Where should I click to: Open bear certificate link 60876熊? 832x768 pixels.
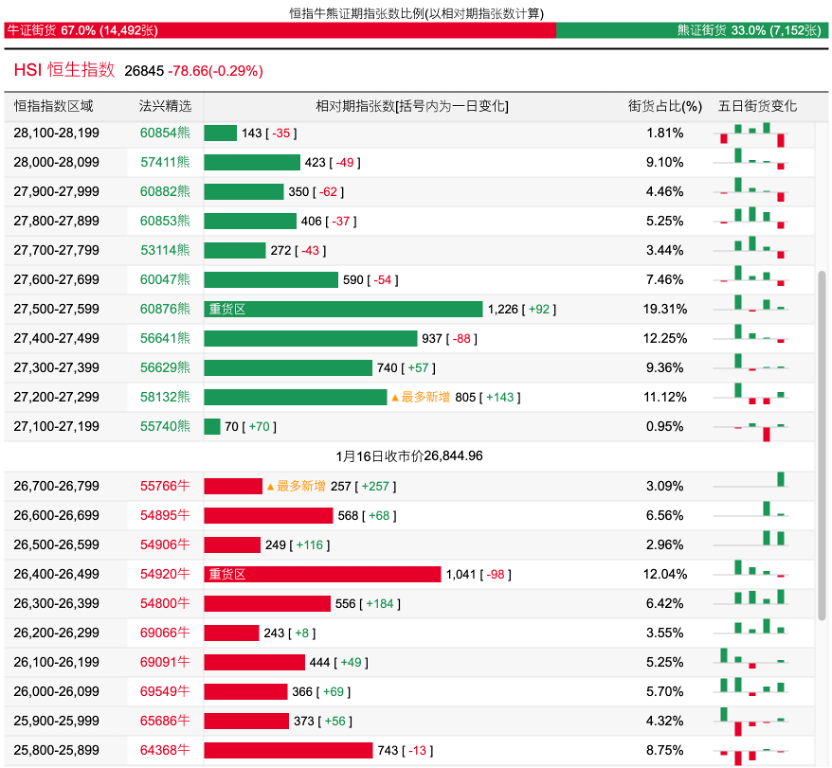click(x=165, y=309)
